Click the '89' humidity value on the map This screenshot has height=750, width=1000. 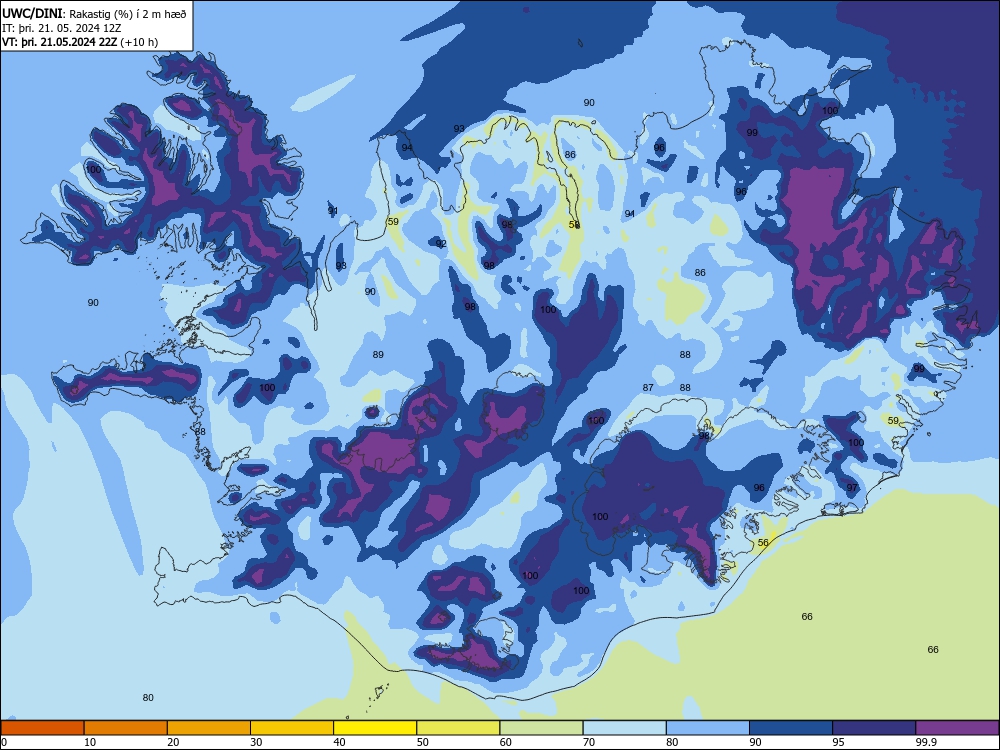click(x=378, y=355)
